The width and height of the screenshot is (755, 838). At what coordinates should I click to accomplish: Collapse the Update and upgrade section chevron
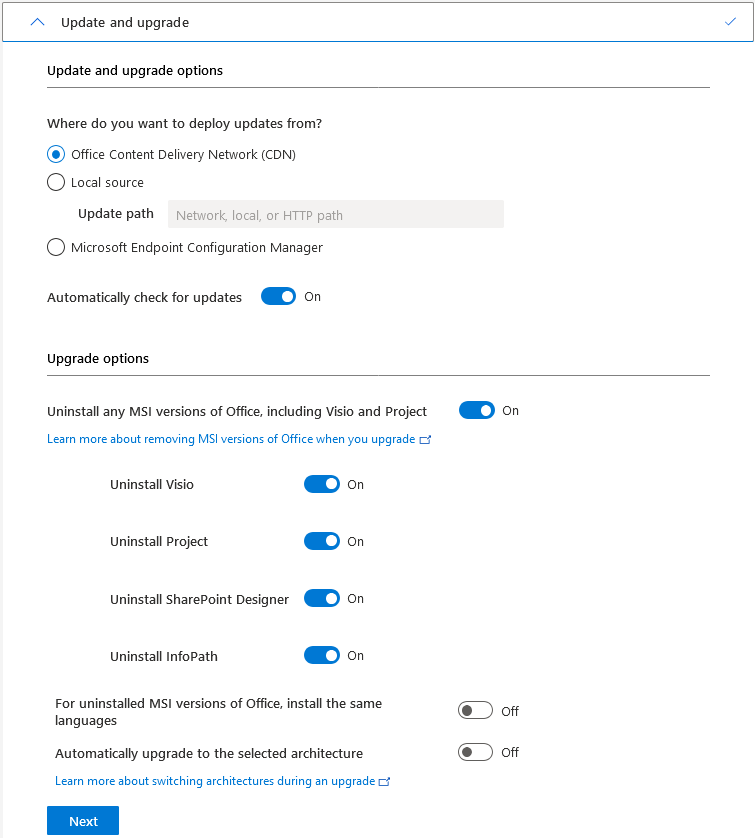point(38,22)
